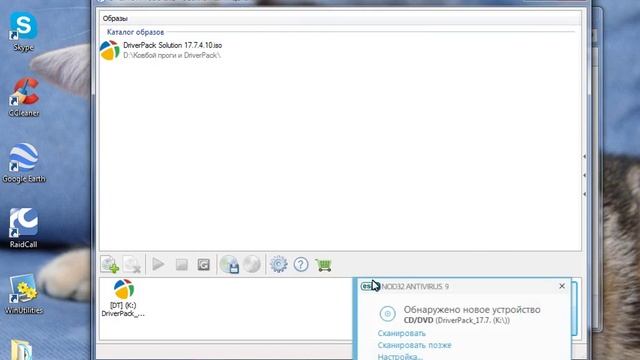Click the Каталог образов header
Viewport: 640px width, 360px height.
pos(135,32)
